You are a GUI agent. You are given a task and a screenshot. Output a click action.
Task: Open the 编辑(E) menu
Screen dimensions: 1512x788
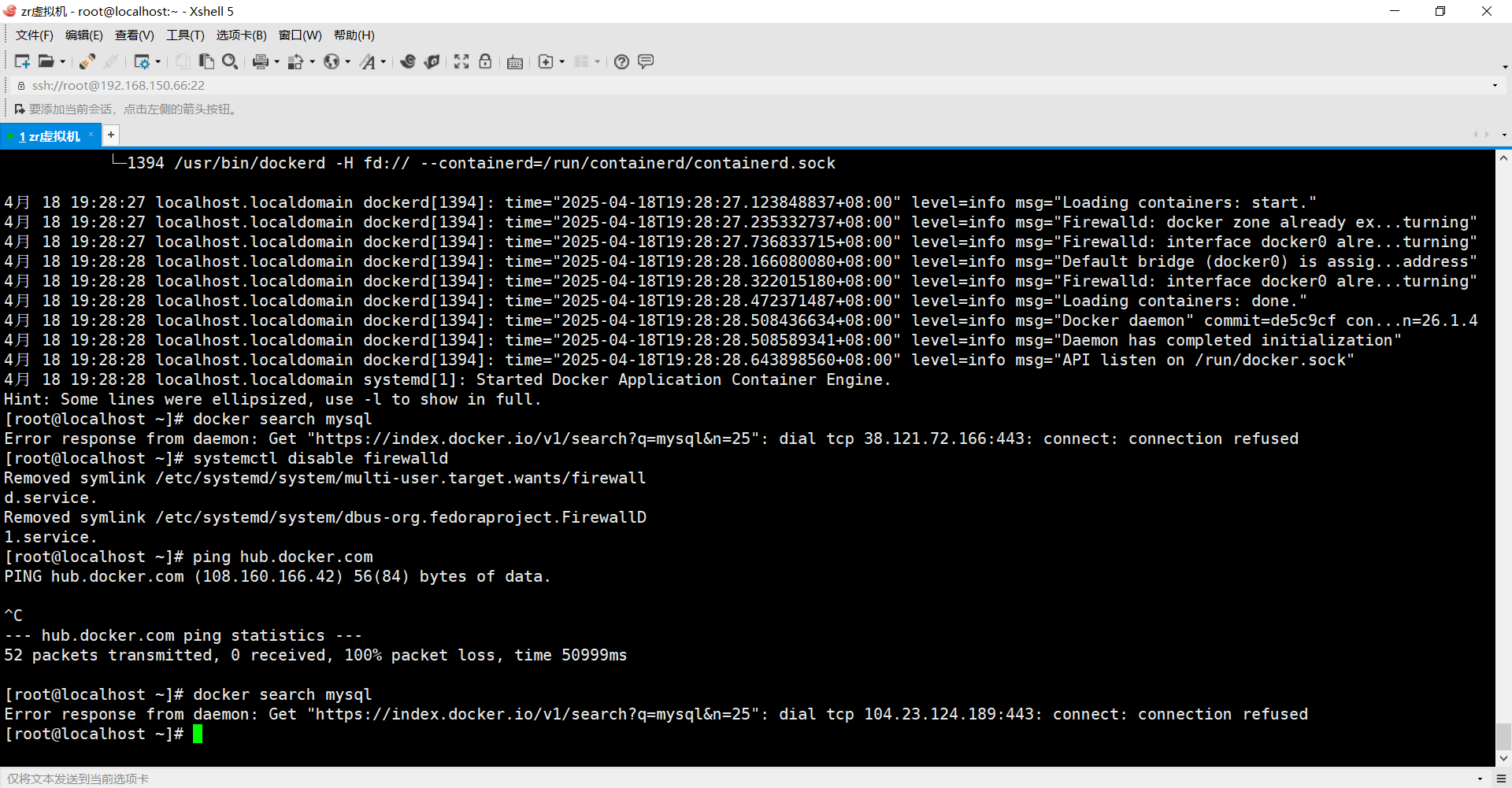[84, 35]
